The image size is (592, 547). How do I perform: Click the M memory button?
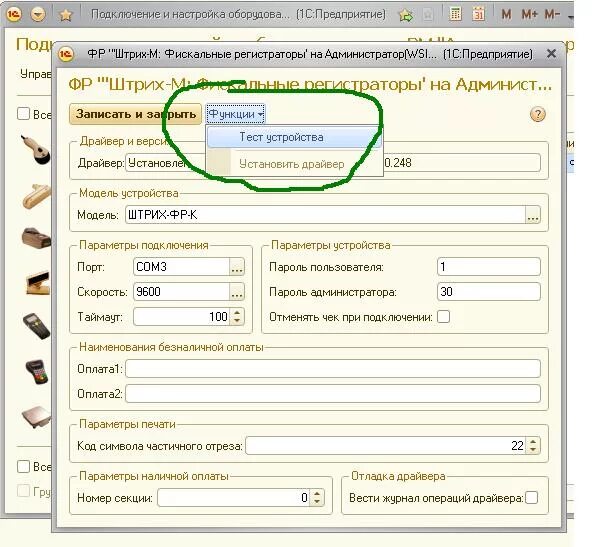click(506, 14)
